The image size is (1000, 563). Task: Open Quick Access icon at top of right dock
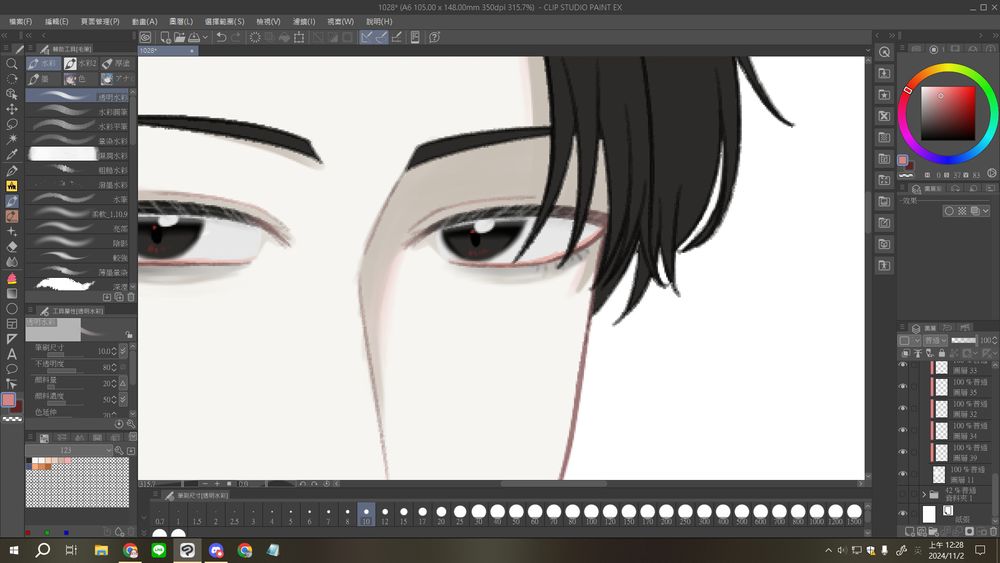pos(884,52)
